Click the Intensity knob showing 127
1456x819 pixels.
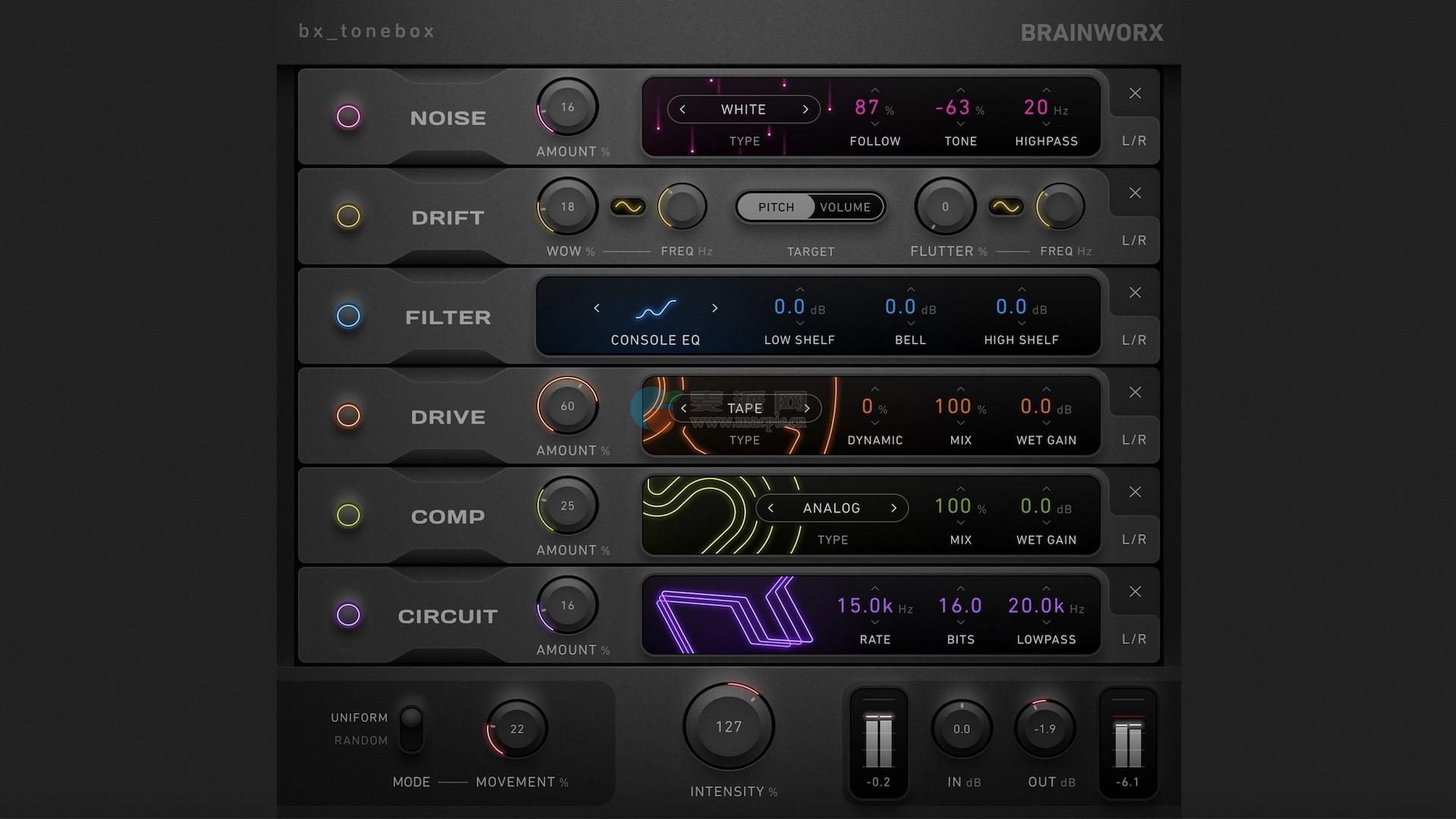coord(728,726)
